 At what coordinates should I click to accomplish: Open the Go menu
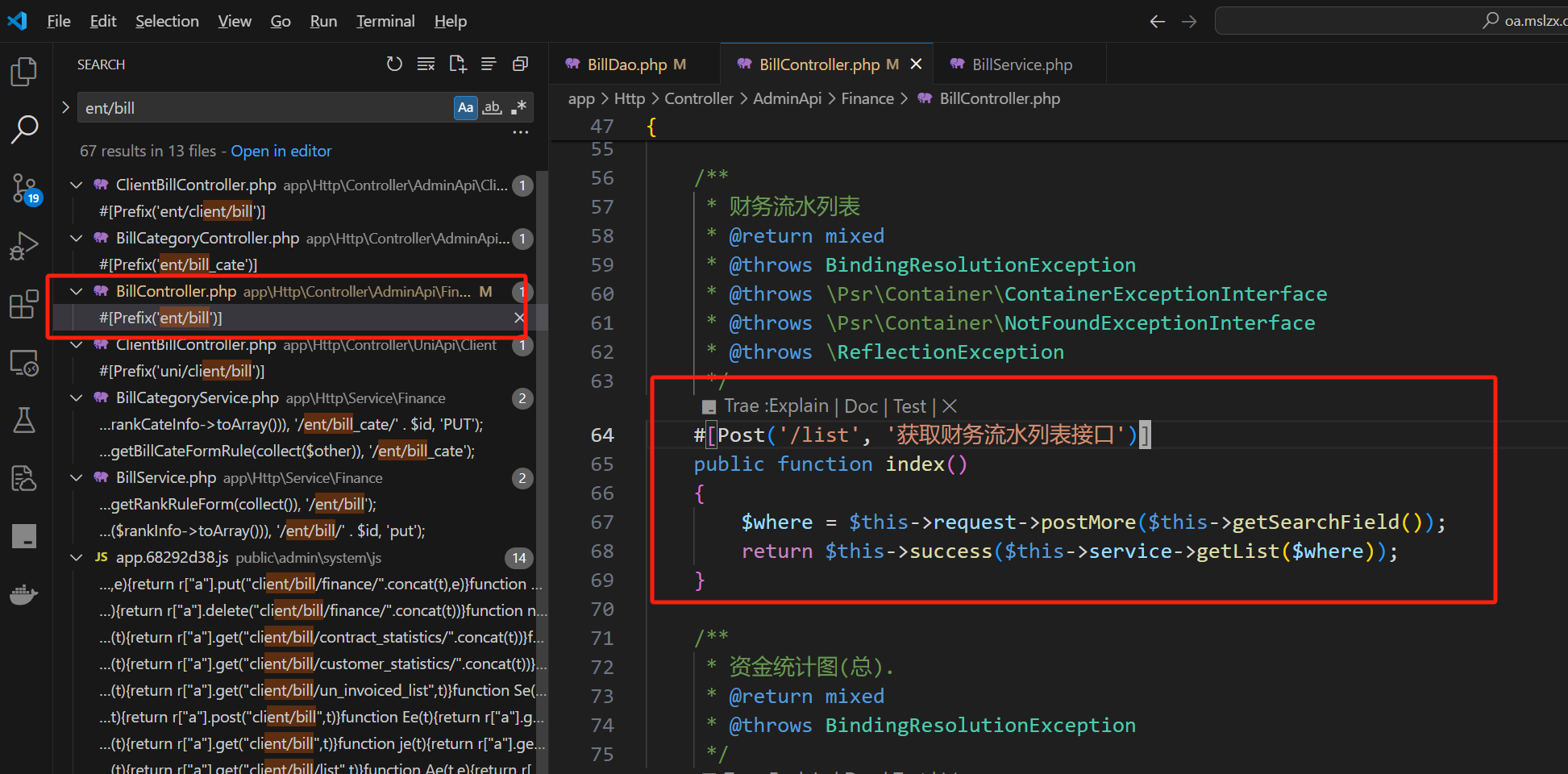point(281,21)
